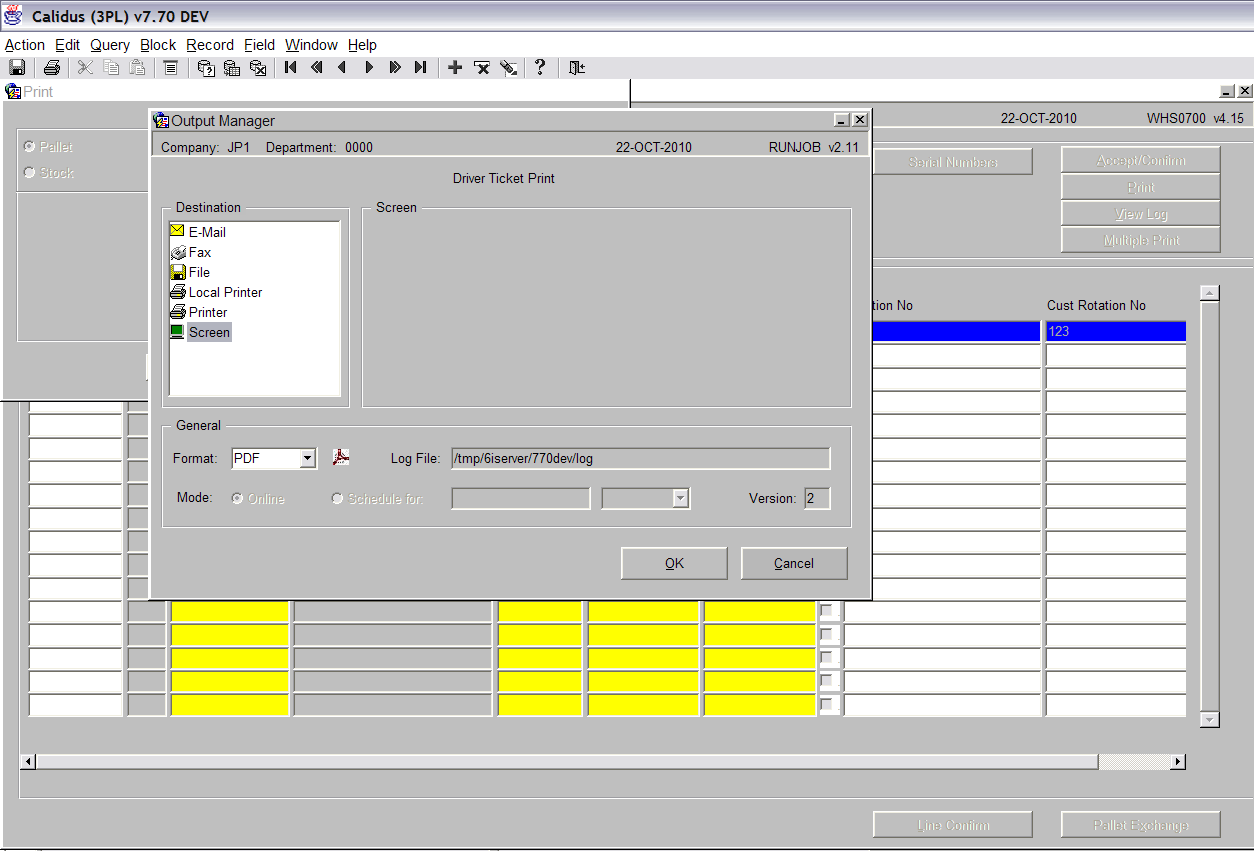Select Screen in Destination list
The width and height of the screenshot is (1254, 851).
coord(200,332)
